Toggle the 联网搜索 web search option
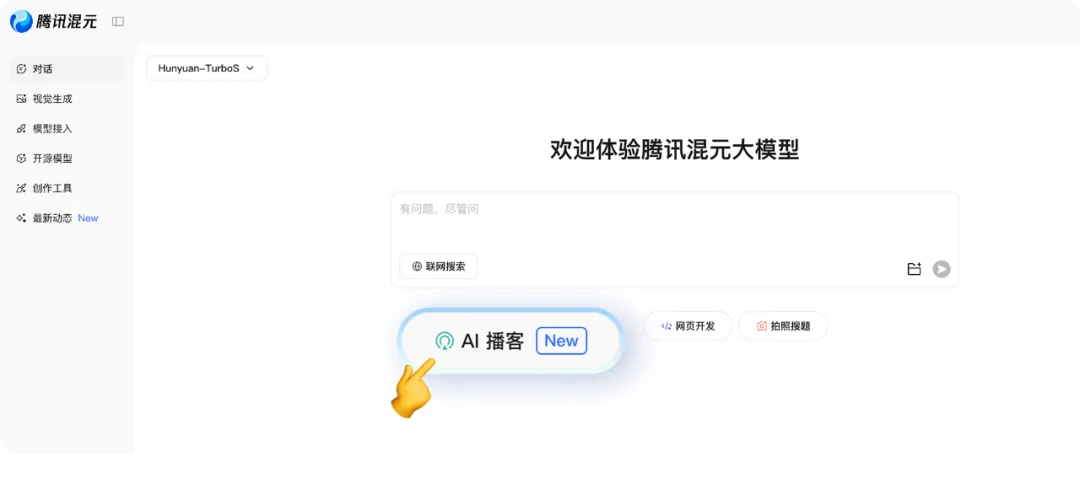The height and width of the screenshot is (489, 1080). [439, 267]
